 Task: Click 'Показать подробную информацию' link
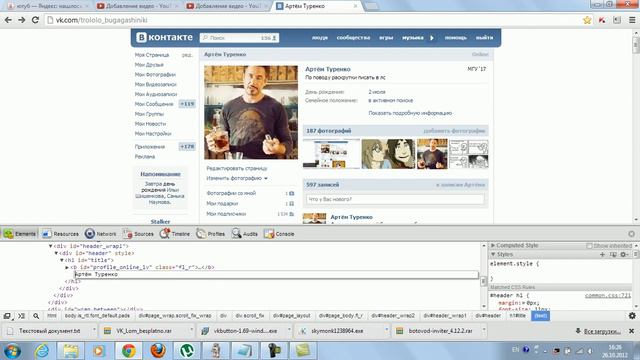click(410, 113)
